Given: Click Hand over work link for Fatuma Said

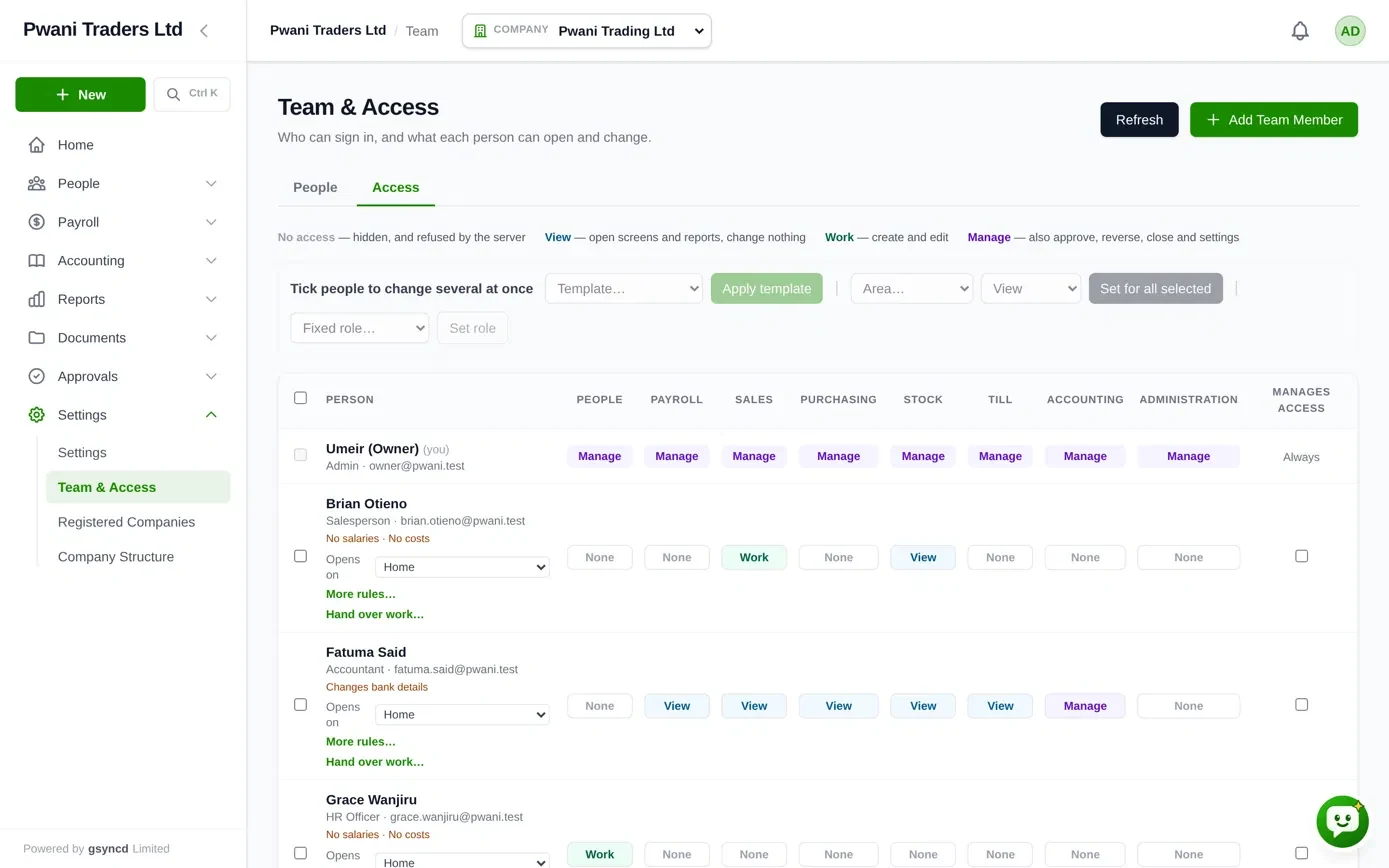Looking at the screenshot, I should coord(375,762).
